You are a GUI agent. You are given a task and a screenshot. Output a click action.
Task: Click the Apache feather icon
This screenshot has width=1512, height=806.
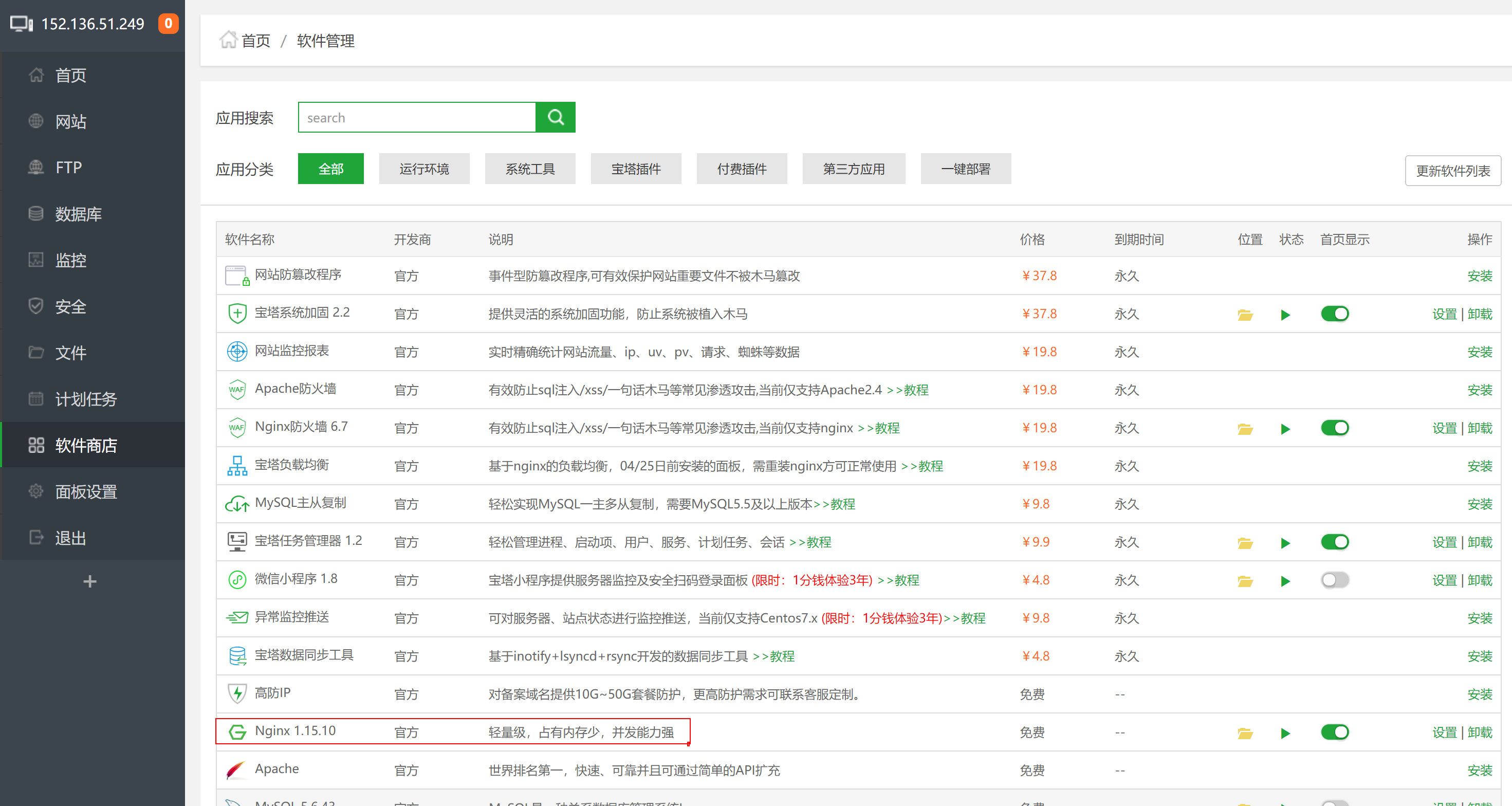pos(236,770)
